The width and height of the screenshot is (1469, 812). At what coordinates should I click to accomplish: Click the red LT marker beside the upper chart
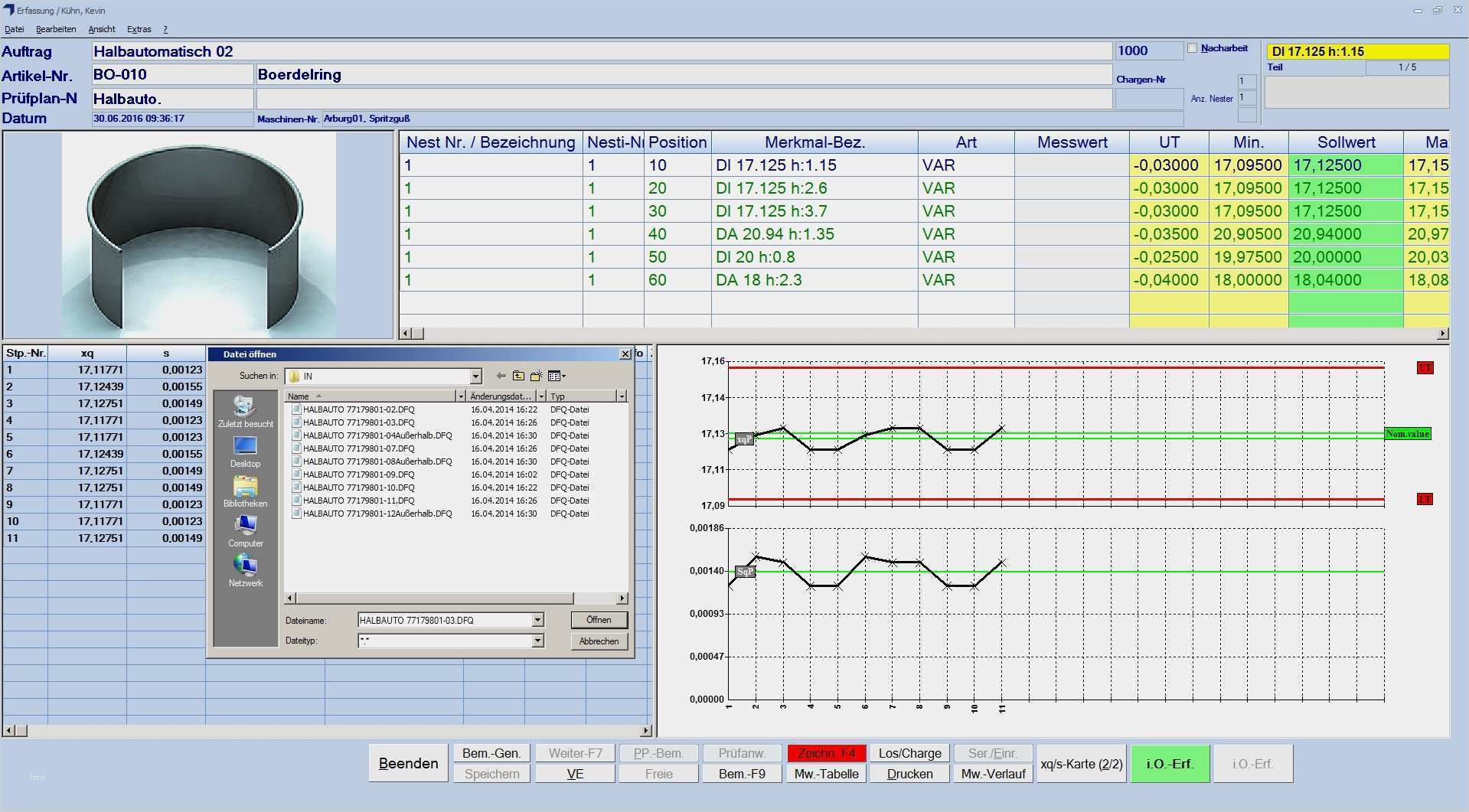click(x=1425, y=499)
